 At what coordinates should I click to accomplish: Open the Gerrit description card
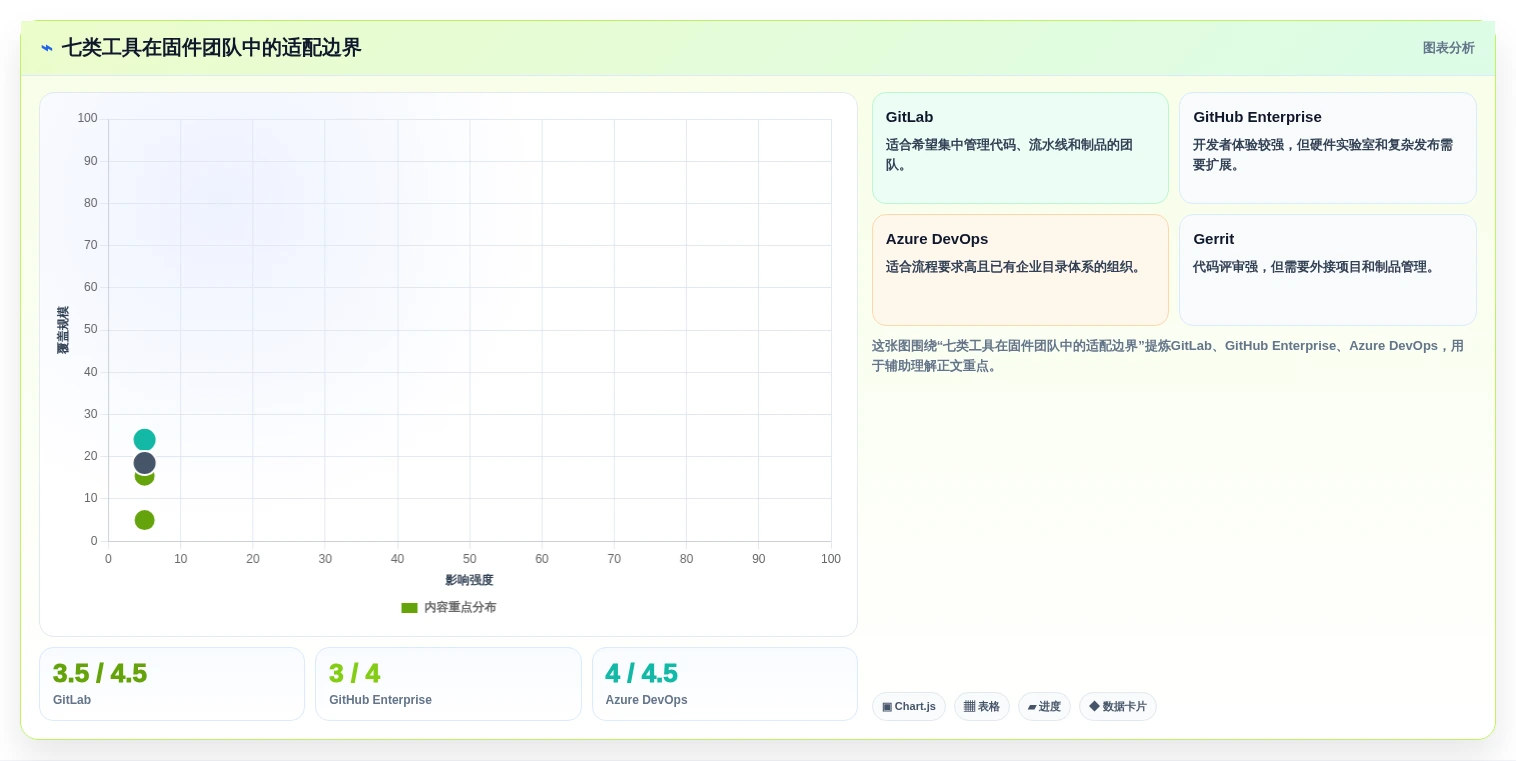[1327, 270]
